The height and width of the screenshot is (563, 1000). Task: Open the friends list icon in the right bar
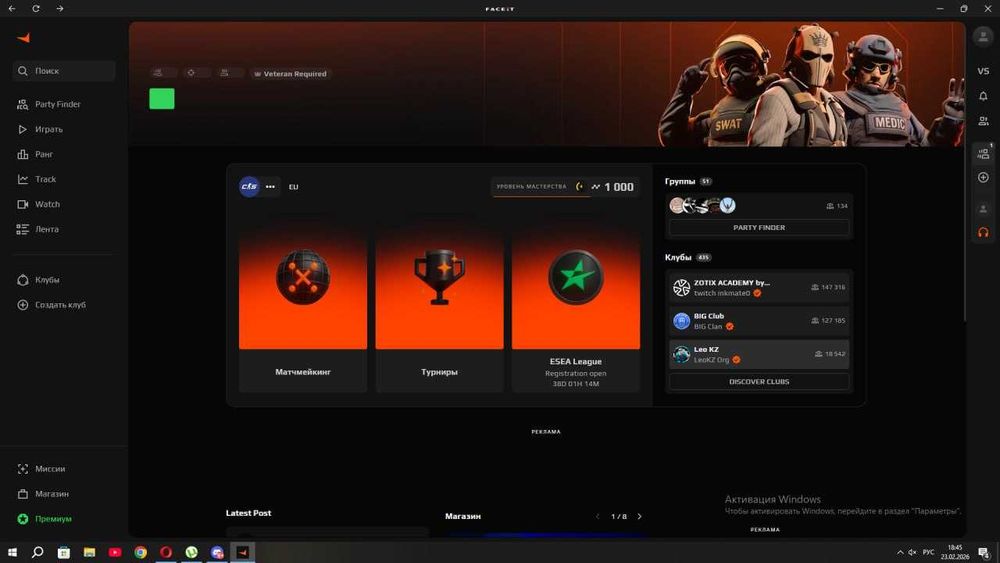[983, 121]
